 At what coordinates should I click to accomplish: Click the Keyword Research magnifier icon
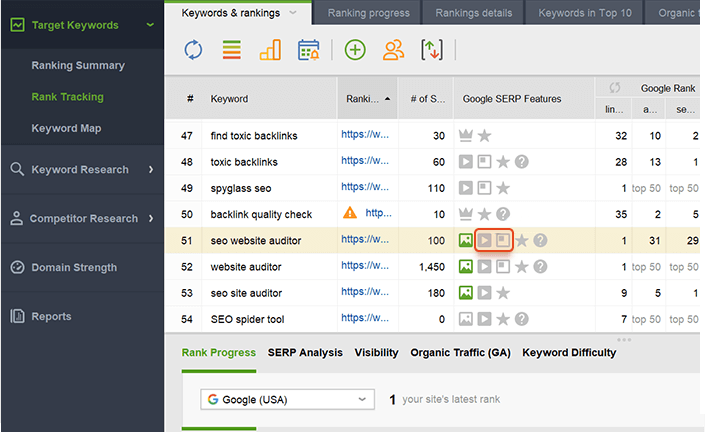coord(17,169)
